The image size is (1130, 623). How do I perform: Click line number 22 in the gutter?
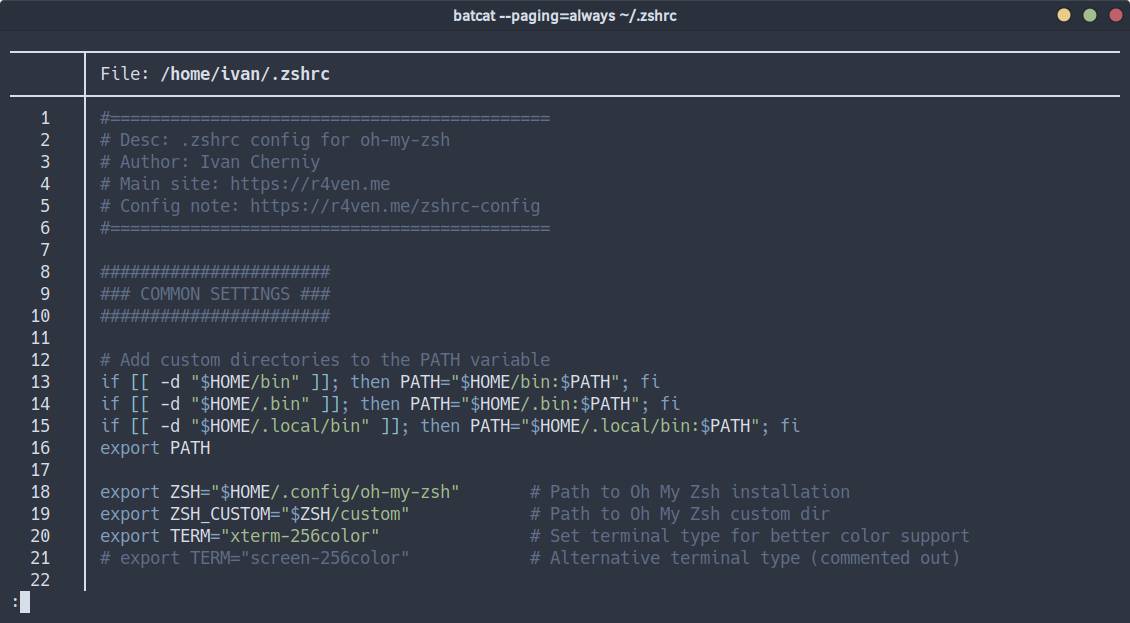coord(40,580)
